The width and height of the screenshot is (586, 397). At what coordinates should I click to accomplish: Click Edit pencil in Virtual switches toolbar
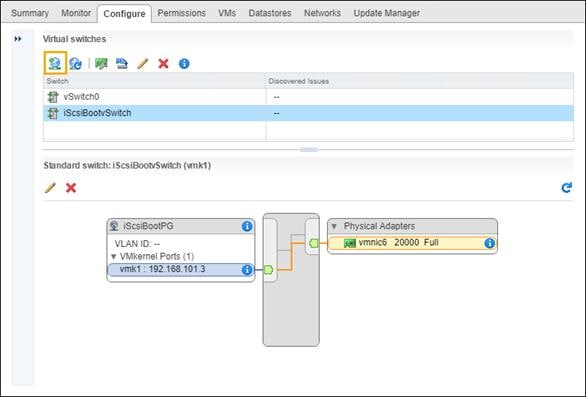142,64
